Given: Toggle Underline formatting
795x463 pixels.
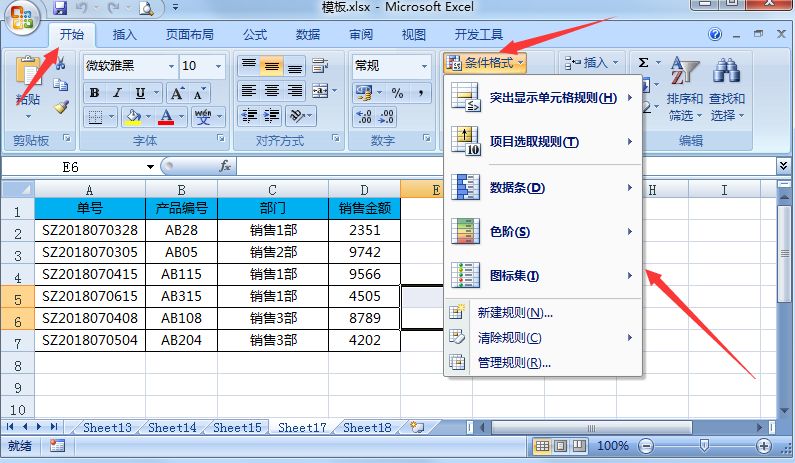Looking at the screenshot, I should coord(140,93).
